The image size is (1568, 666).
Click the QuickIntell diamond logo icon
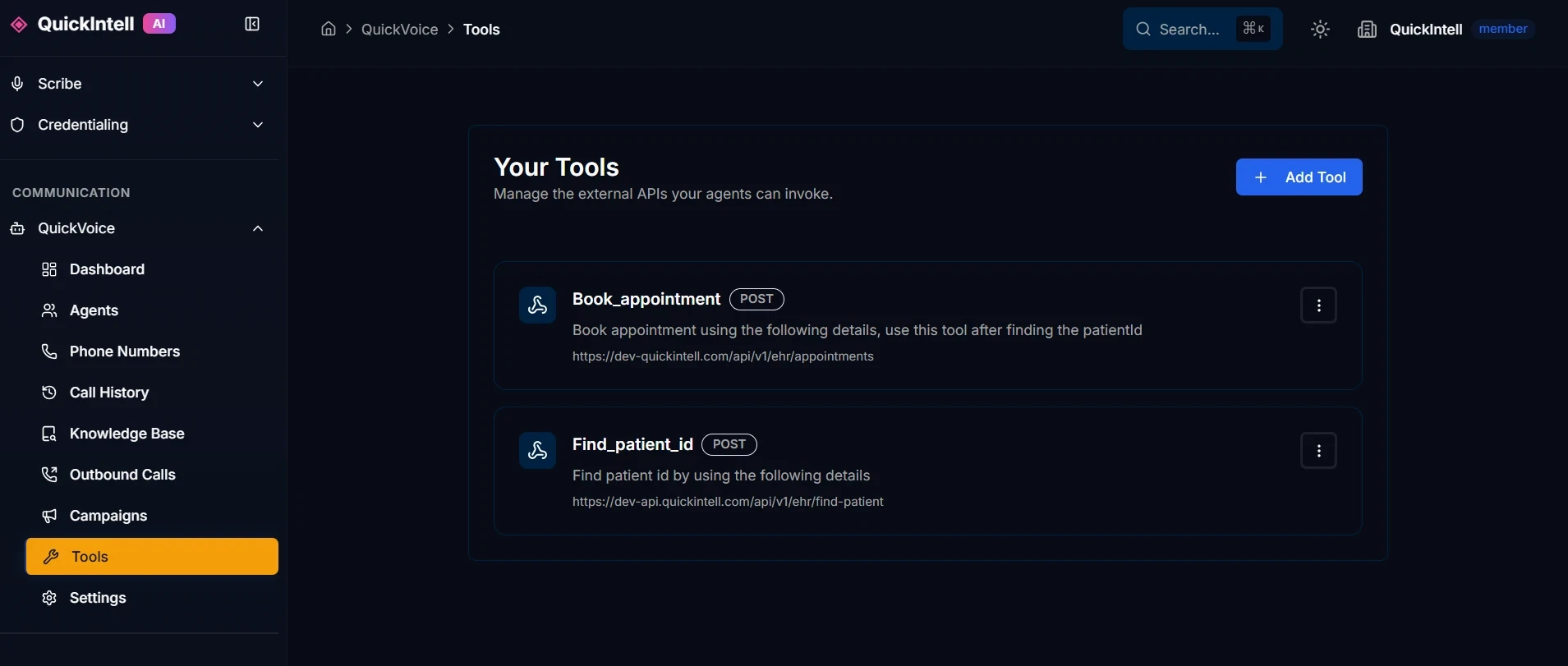tap(18, 25)
